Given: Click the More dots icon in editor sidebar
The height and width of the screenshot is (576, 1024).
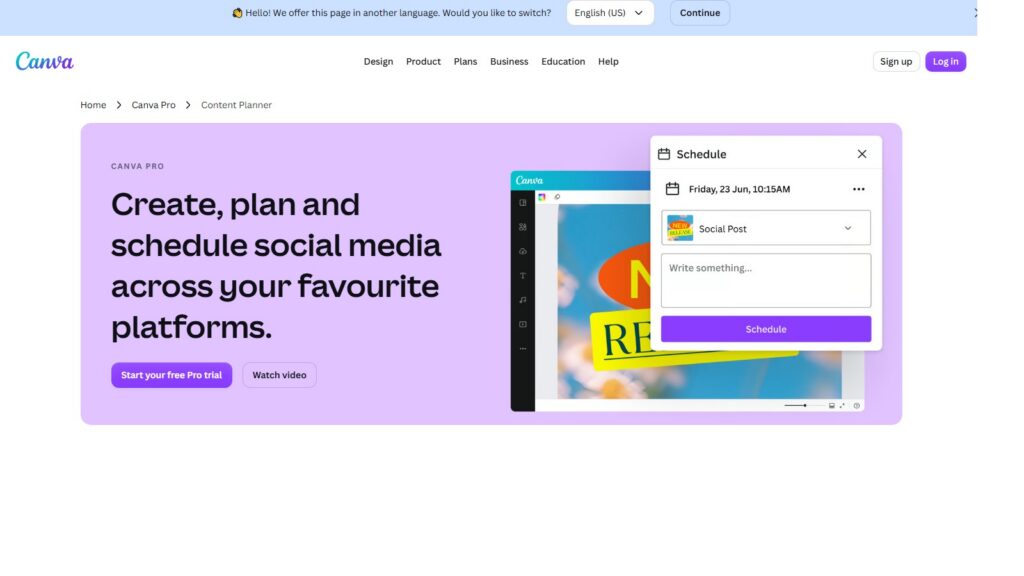Looking at the screenshot, I should pyautogui.click(x=522, y=349).
